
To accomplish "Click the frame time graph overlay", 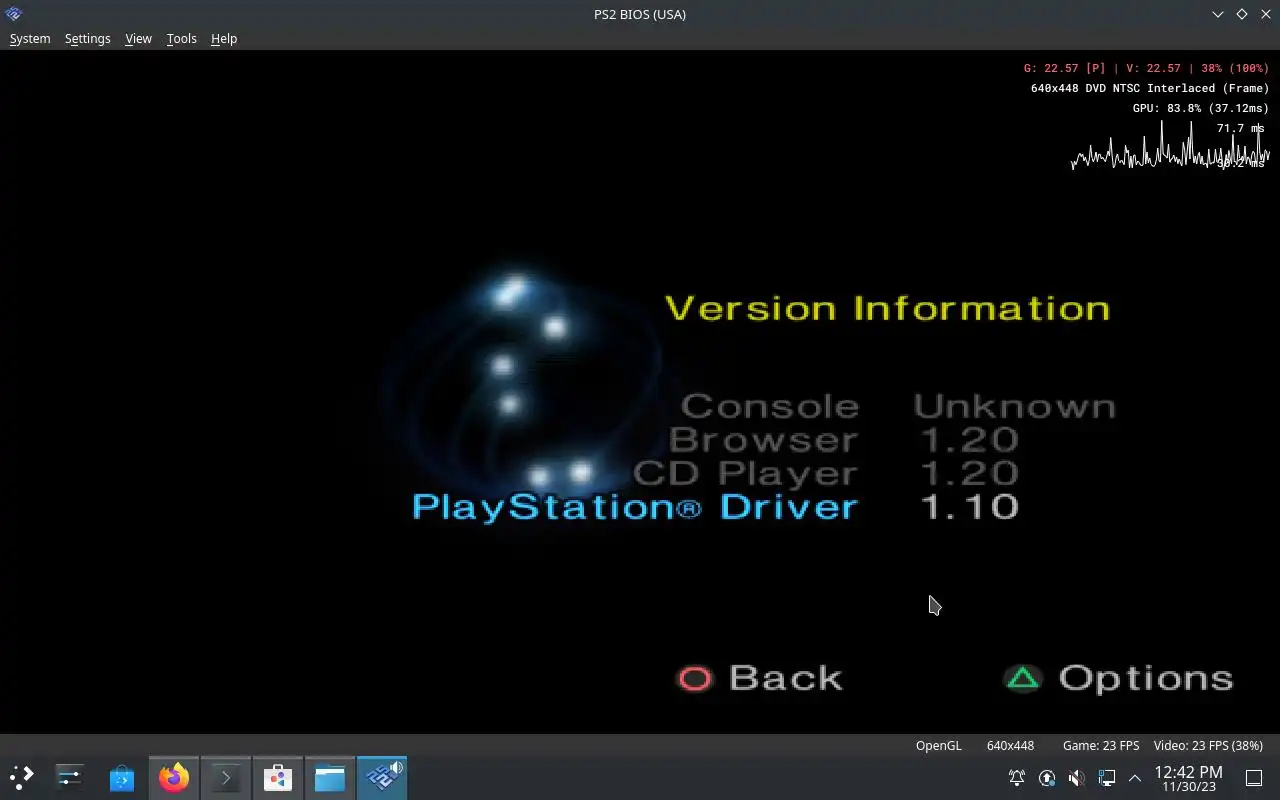I will click(1170, 145).
